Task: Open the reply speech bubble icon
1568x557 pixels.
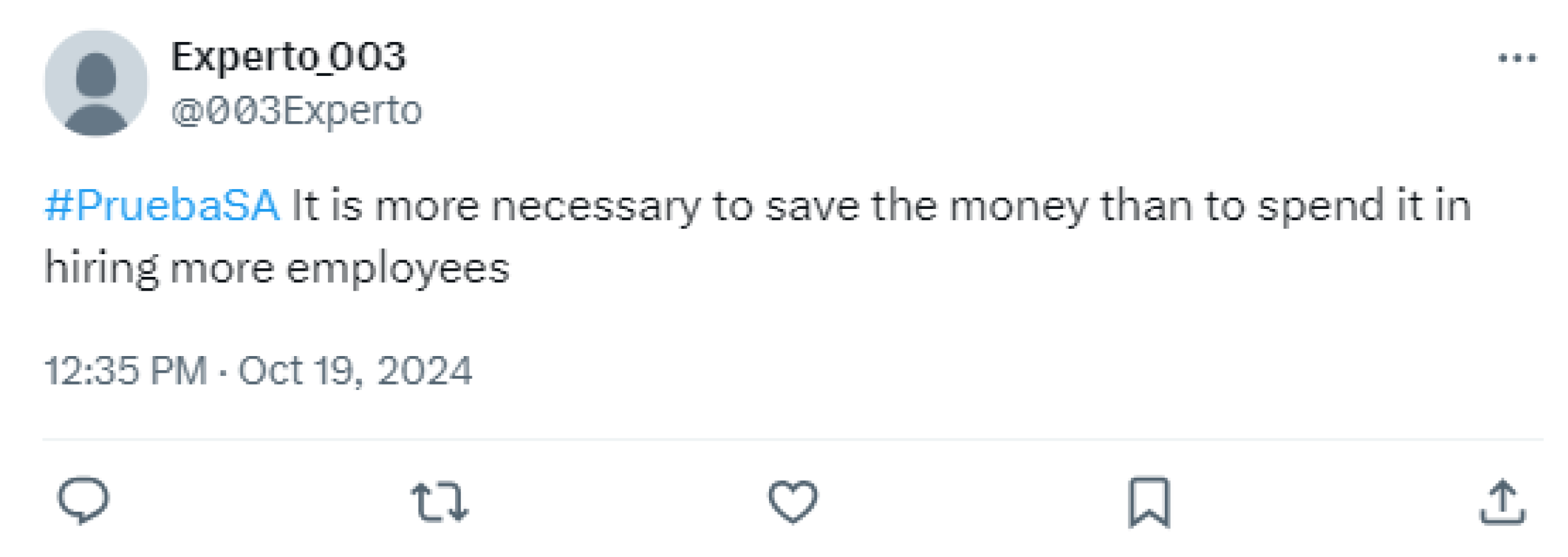Action: click(83, 500)
